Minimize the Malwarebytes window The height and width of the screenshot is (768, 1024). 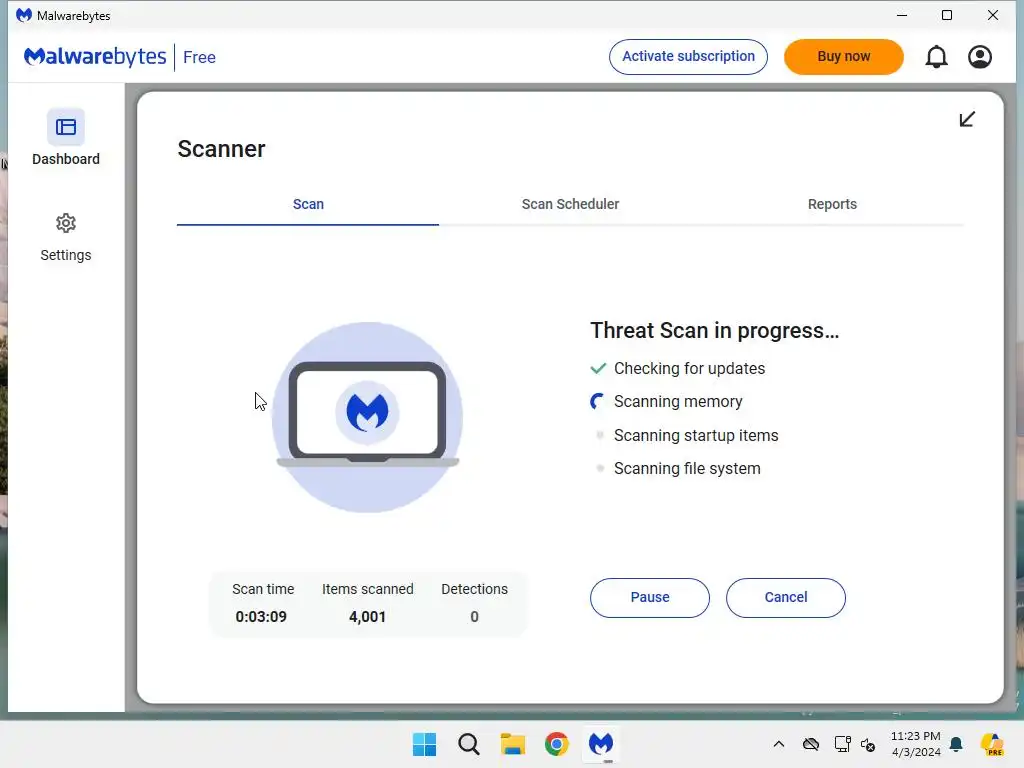coord(902,15)
